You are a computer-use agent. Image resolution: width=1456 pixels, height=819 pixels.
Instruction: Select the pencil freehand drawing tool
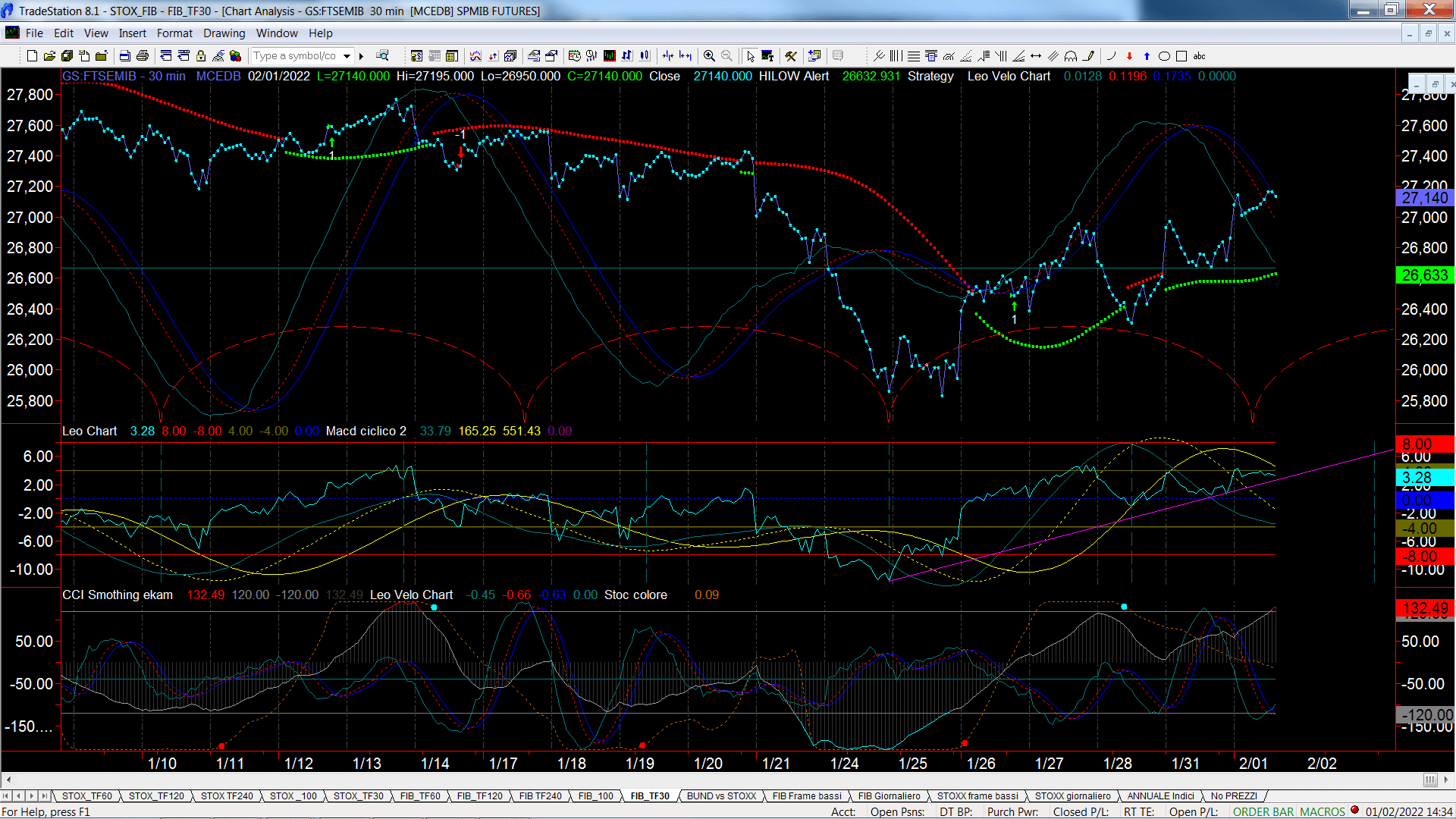[x=1089, y=56]
